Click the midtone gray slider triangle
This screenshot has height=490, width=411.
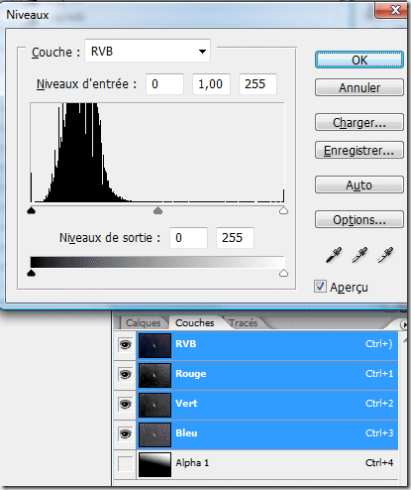click(x=158, y=210)
